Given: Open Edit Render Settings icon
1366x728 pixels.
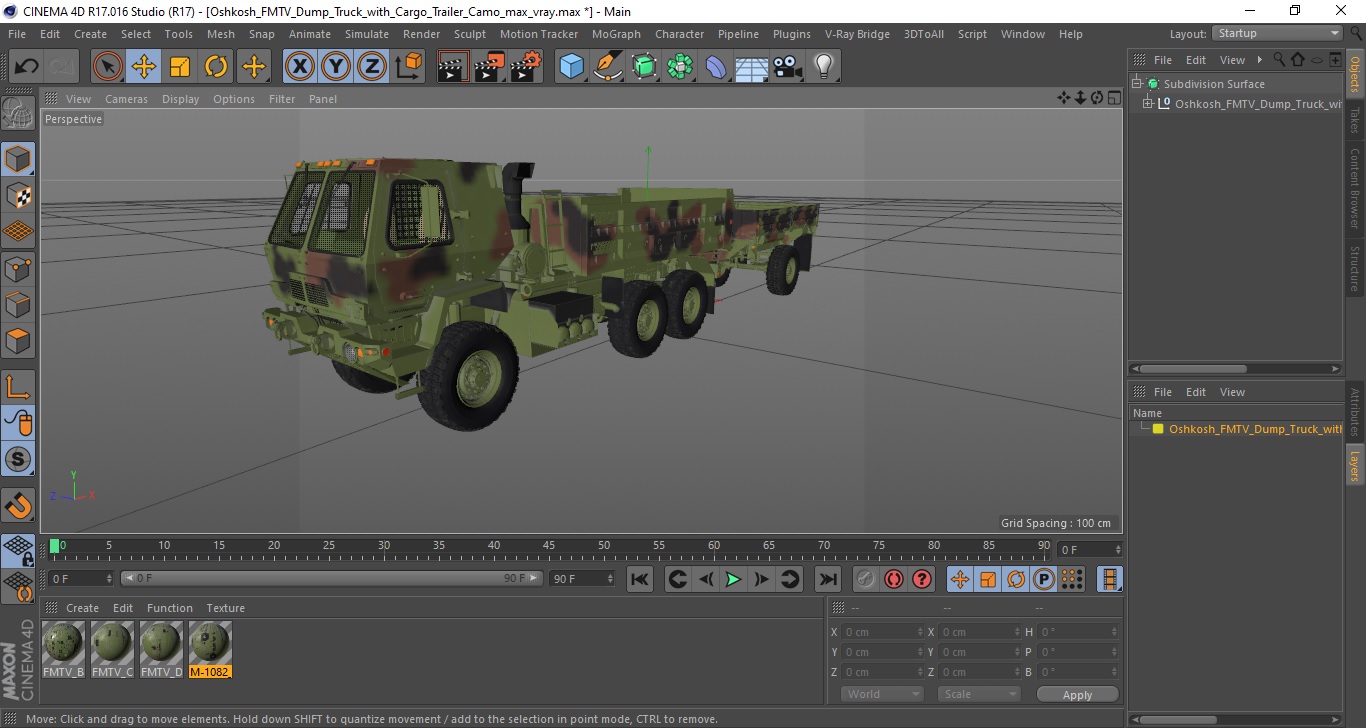Looking at the screenshot, I should (x=526, y=67).
